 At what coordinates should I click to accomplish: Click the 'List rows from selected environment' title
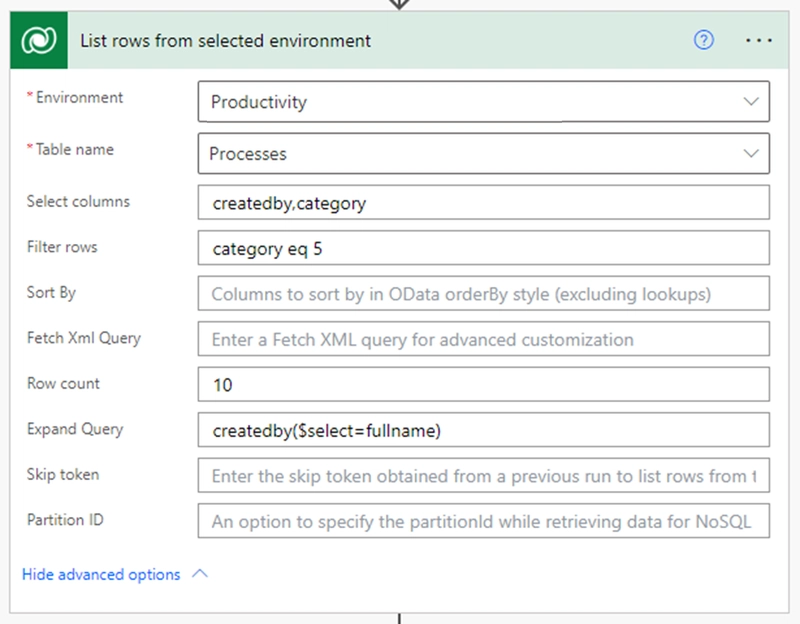[x=225, y=41]
